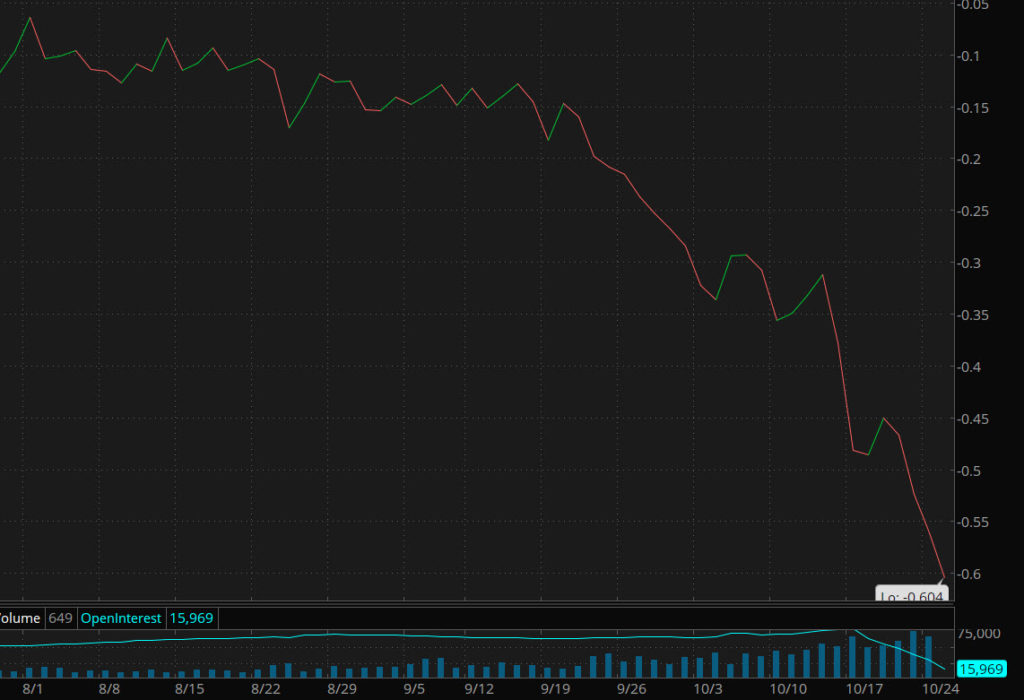
Task: Select the 9/19 date on time axis
Action: pyautogui.click(x=555, y=689)
